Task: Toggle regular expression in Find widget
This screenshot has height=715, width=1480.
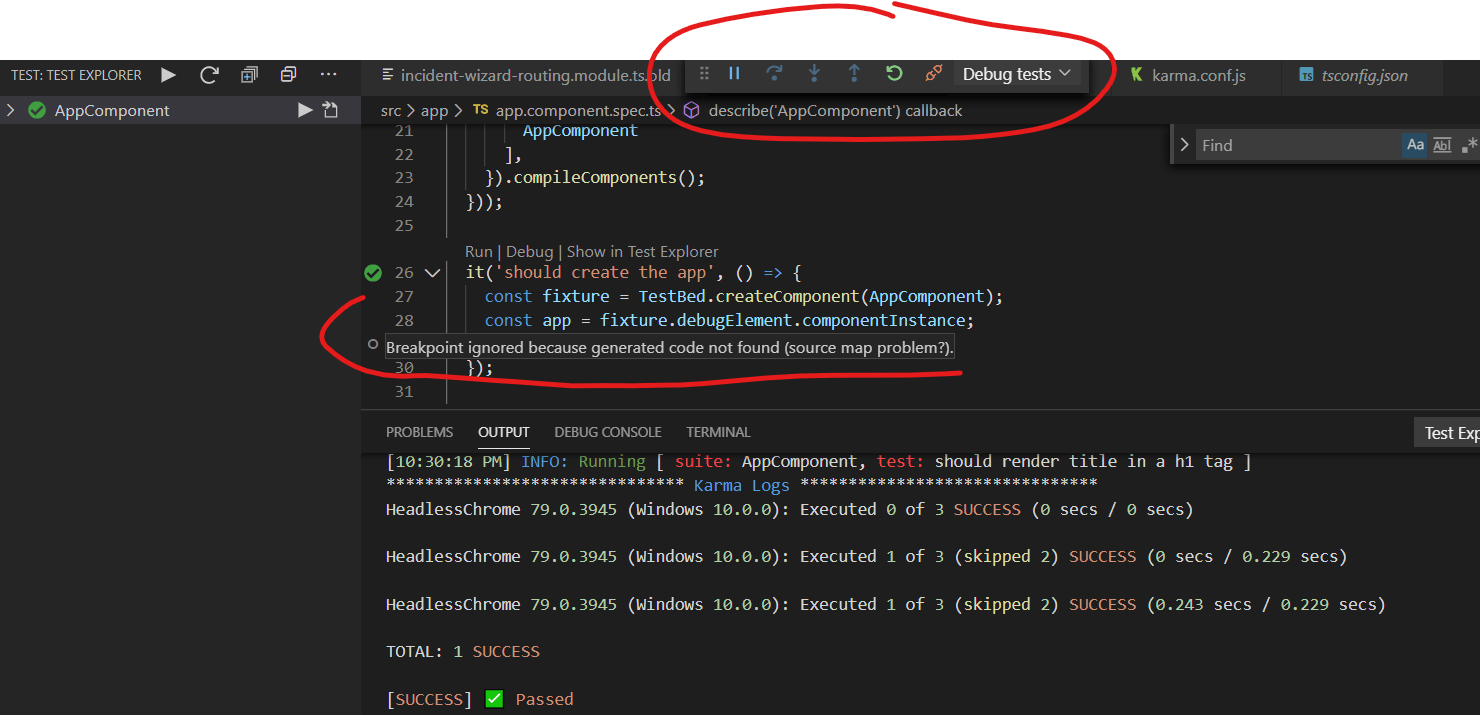Action: click(1468, 145)
